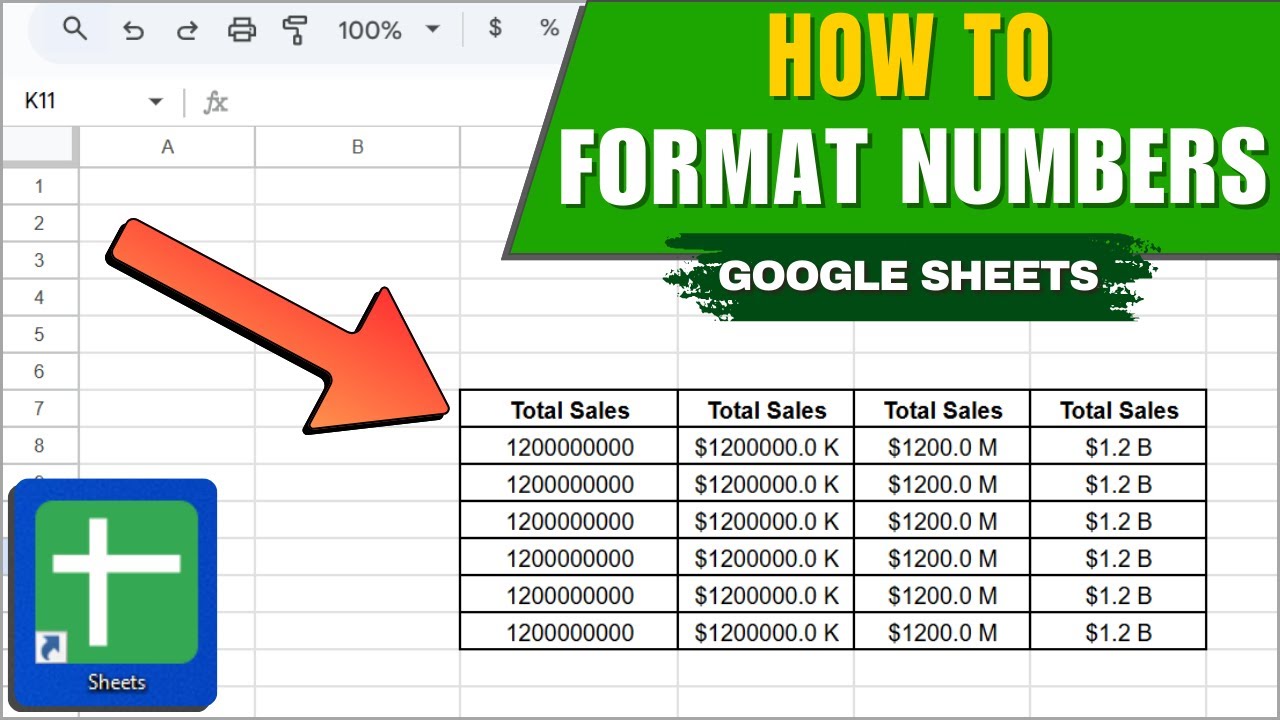
Task: Select the 1200000000 cell in row 8
Action: (569, 447)
